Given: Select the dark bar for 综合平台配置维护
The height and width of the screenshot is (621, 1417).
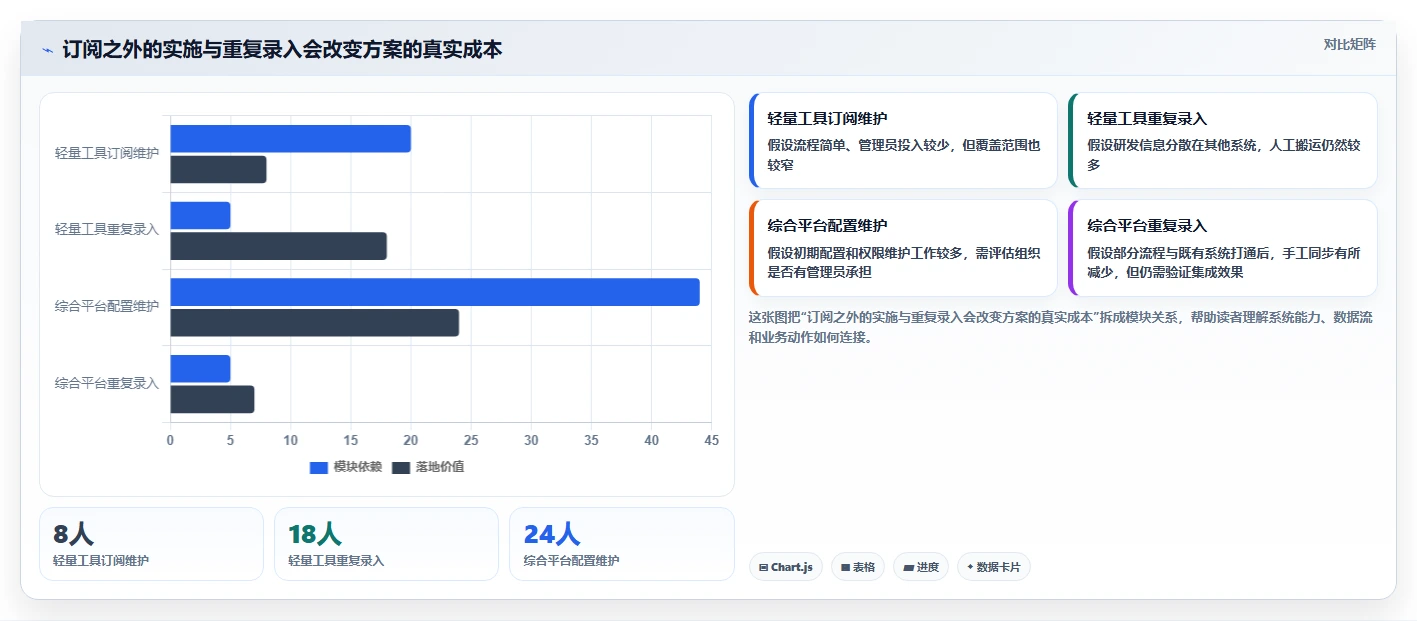Looking at the screenshot, I should pos(314,323).
